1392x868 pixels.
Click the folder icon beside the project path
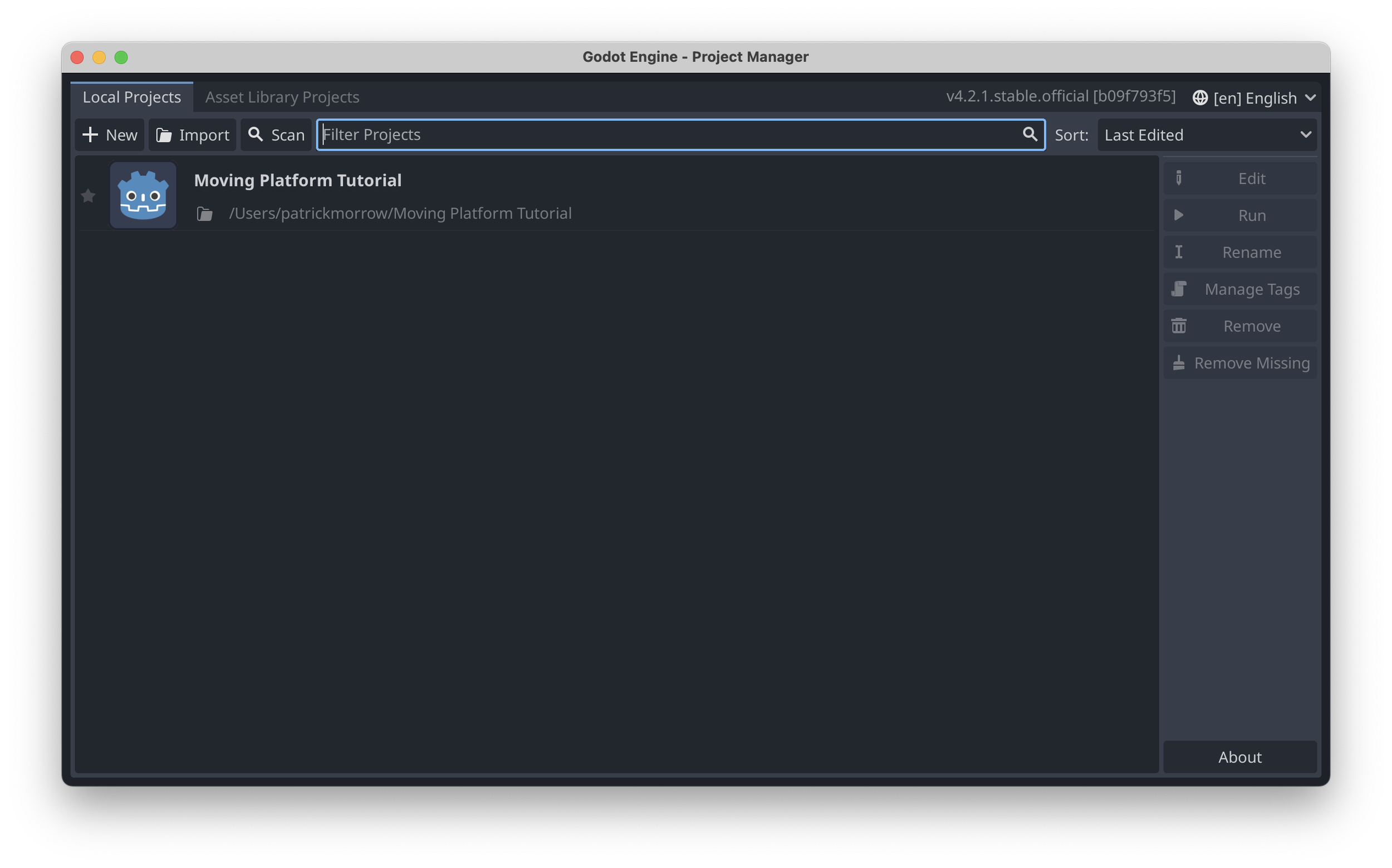tap(204, 213)
